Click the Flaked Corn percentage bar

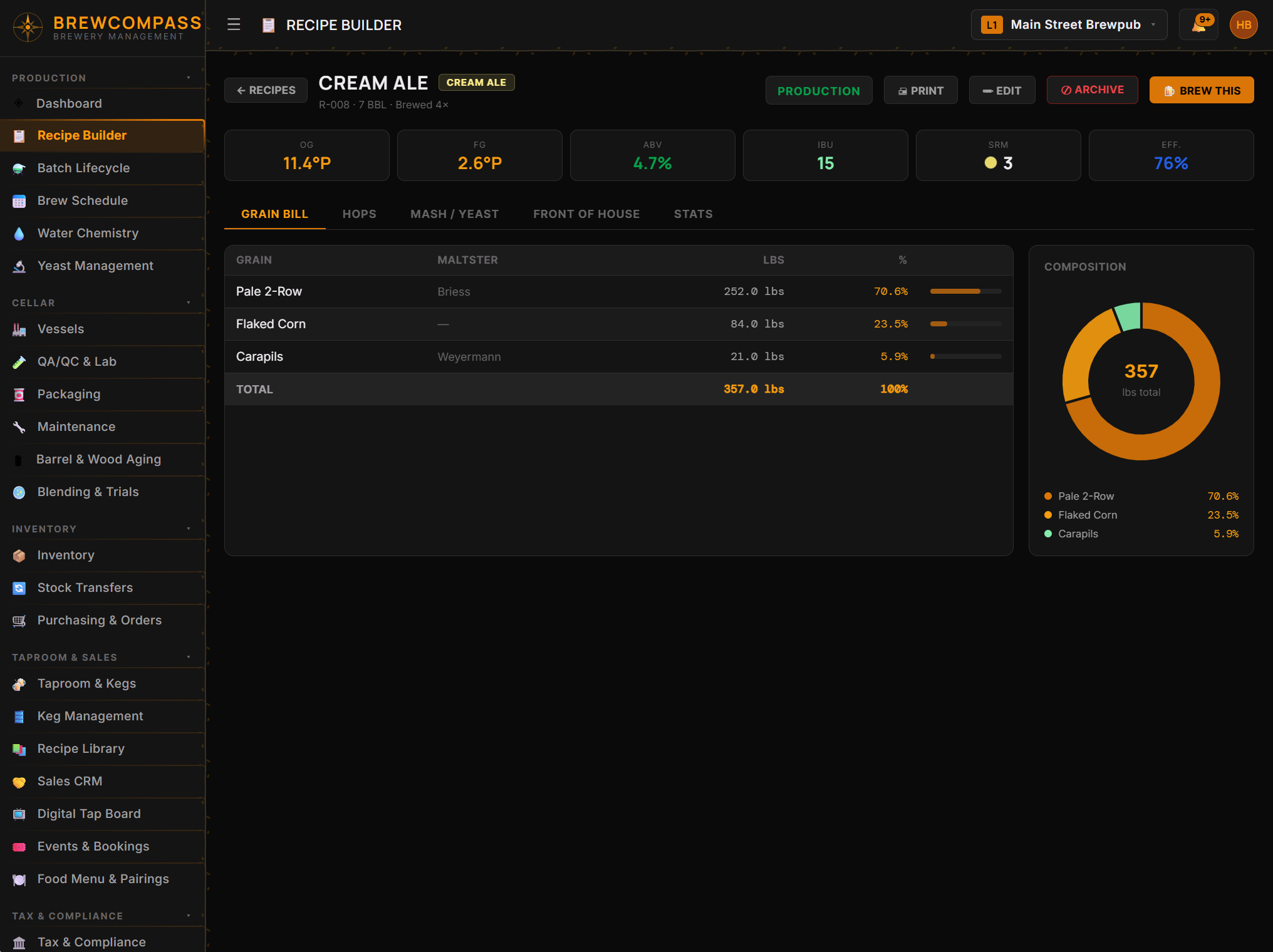965,324
